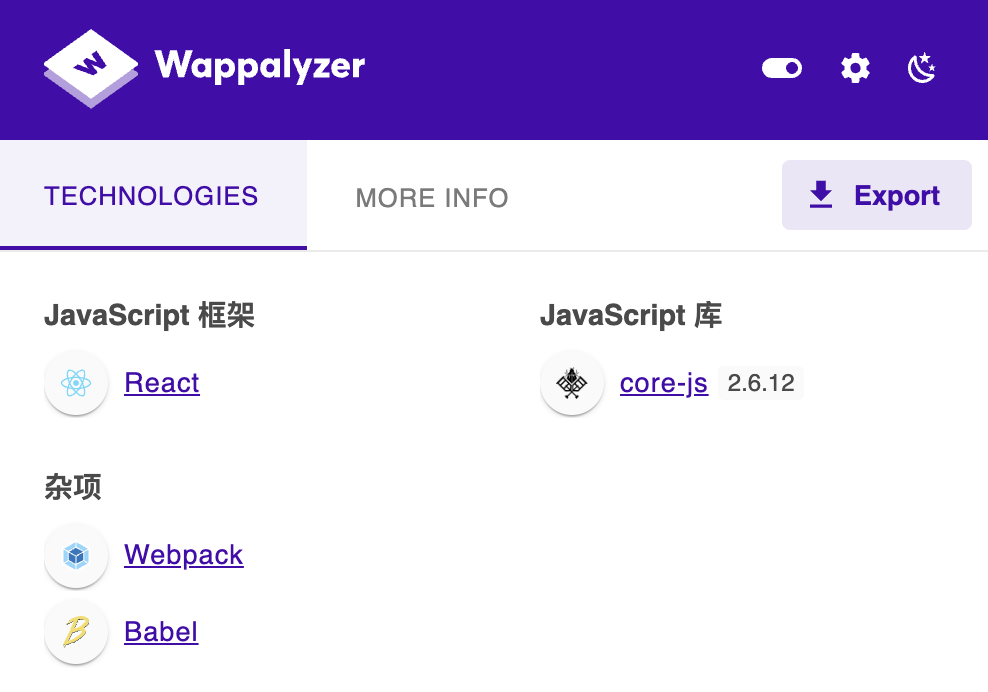The width and height of the screenshot is (988, 692).
Task: Click the 杂项 category heading
Action: pyautogui.click(x=72, y=487)
